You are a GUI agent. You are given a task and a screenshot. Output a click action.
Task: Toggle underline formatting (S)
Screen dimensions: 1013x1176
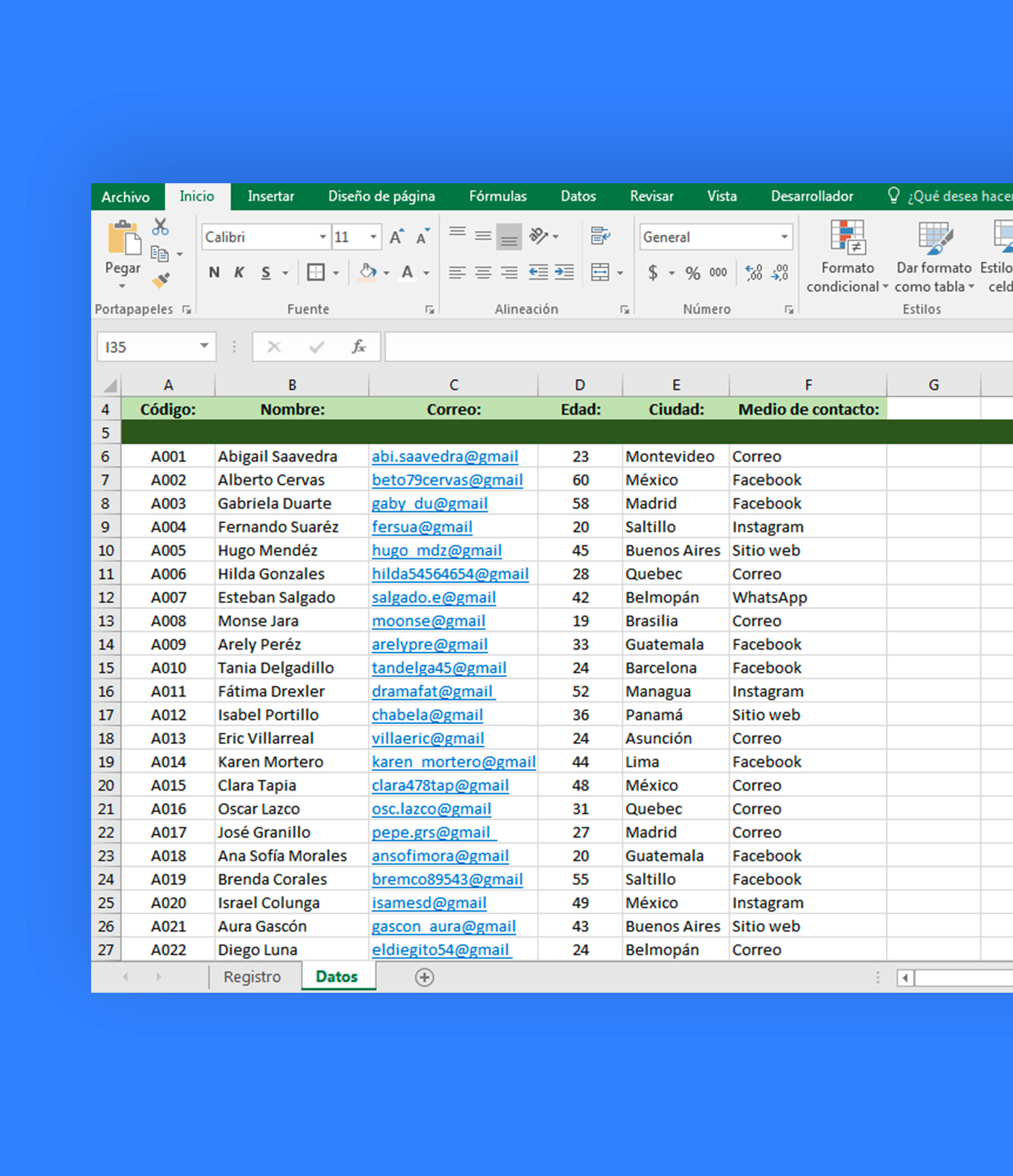coord(265,272)
